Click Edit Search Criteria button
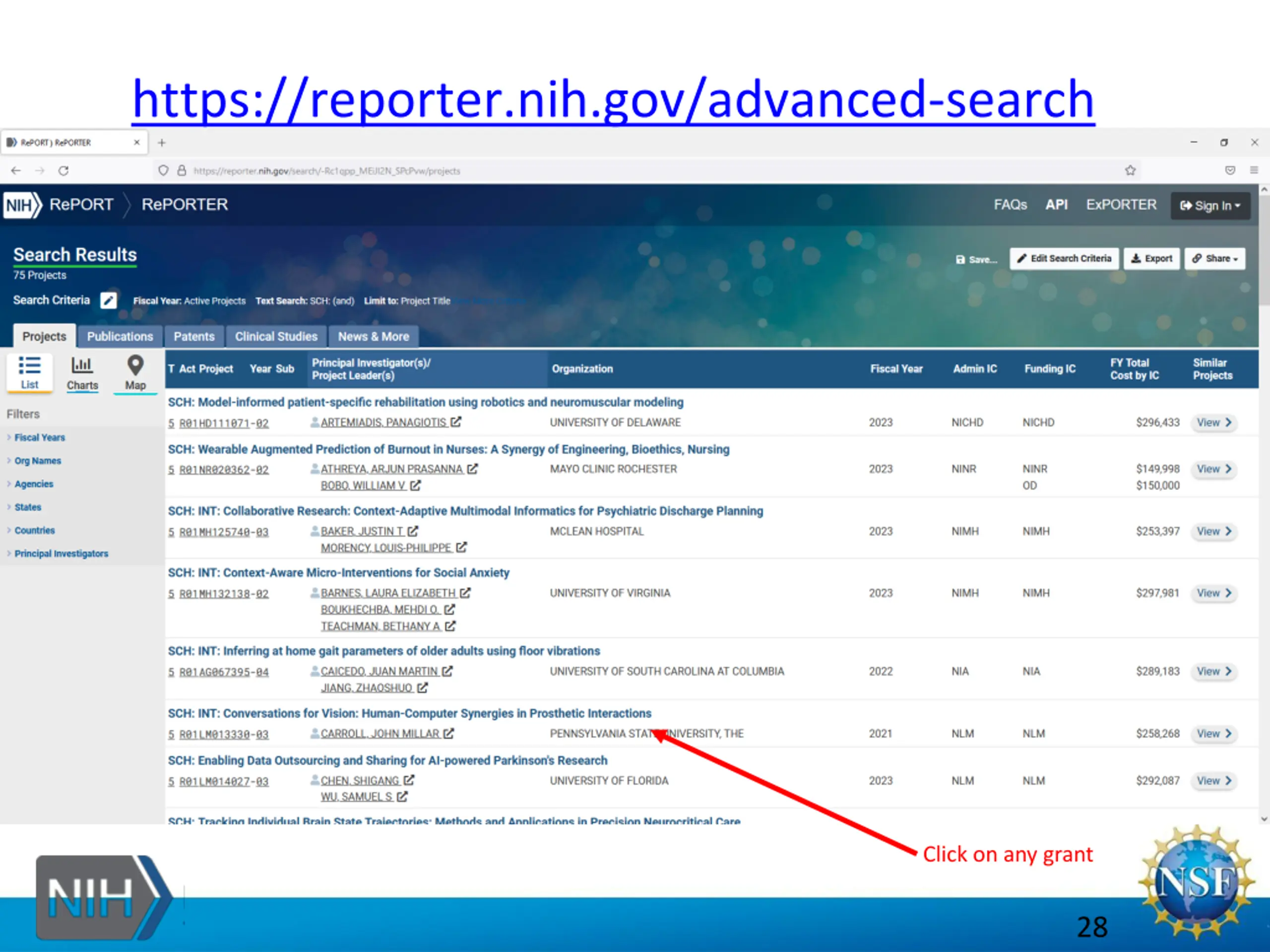 tap(1064, 259)
